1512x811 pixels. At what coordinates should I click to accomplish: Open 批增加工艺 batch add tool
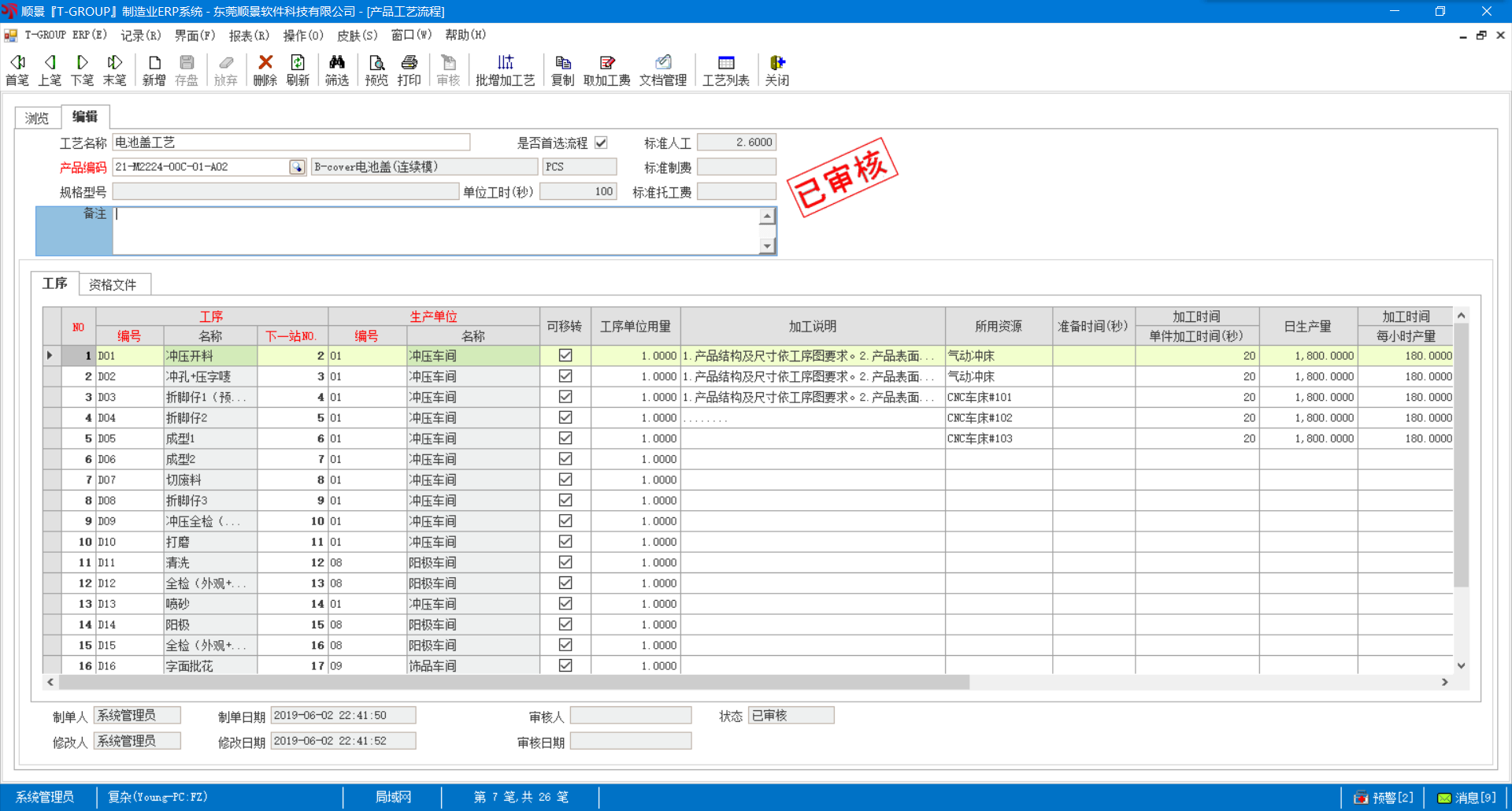pyautogui.click(x=505, y=69)
